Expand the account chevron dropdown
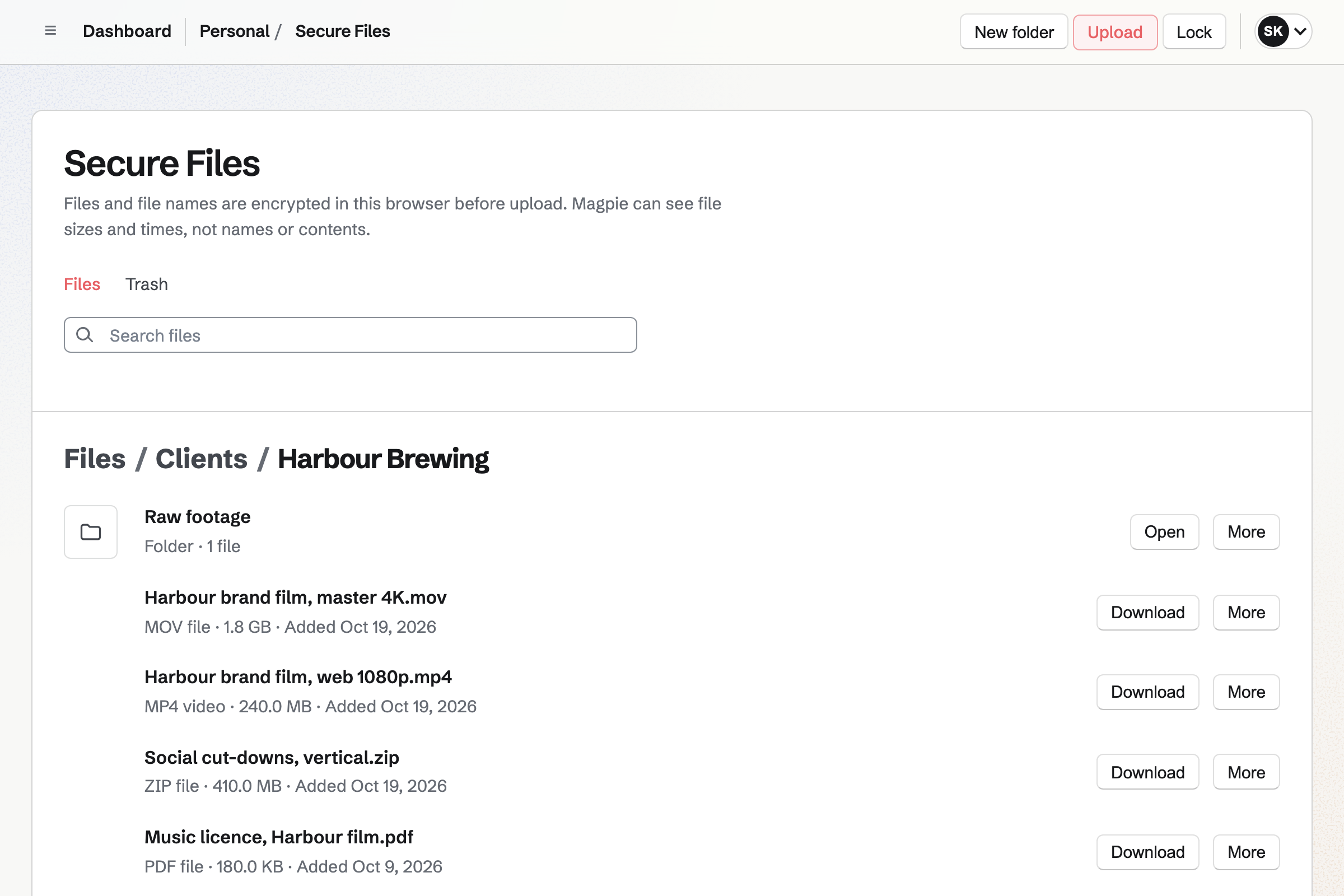The width and height of the screenshot is (1344, 896). point(1300,31)
